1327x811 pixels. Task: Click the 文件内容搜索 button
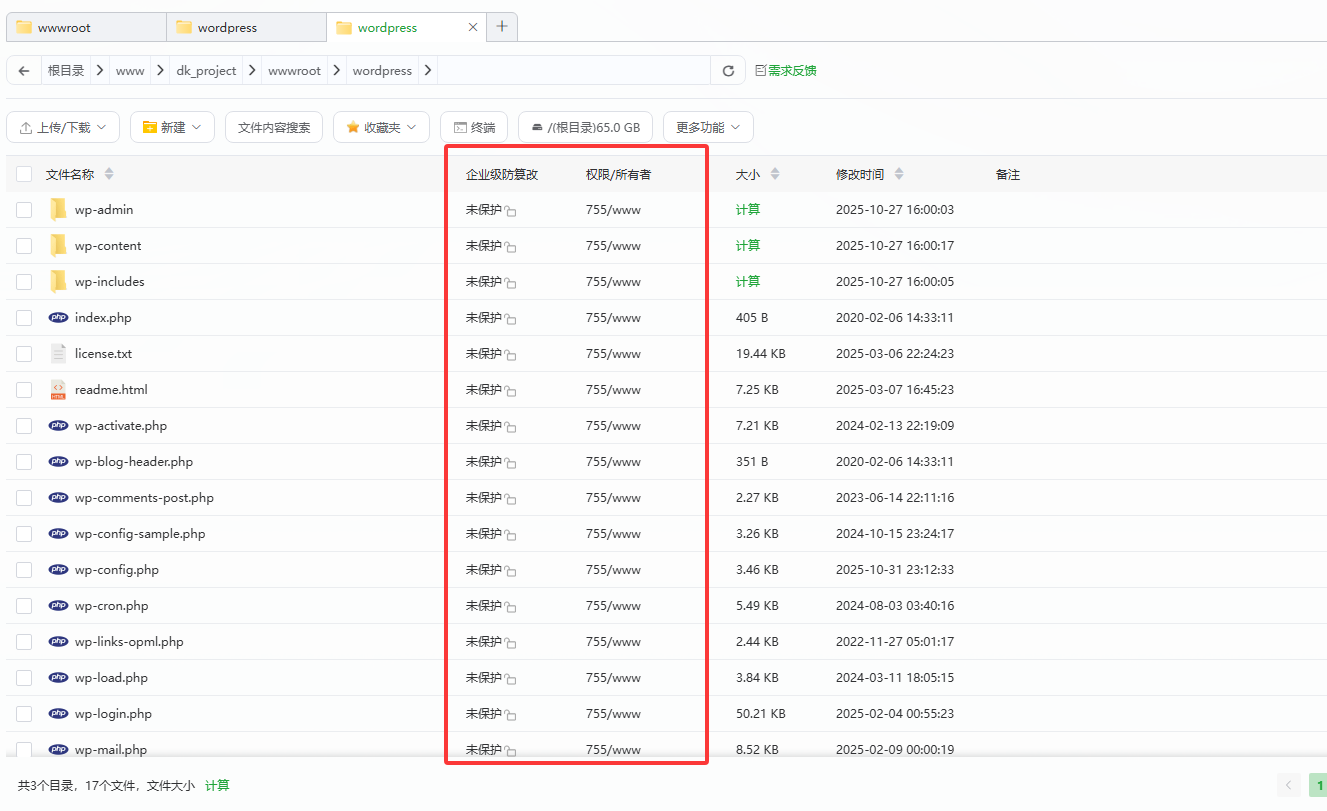274,127
